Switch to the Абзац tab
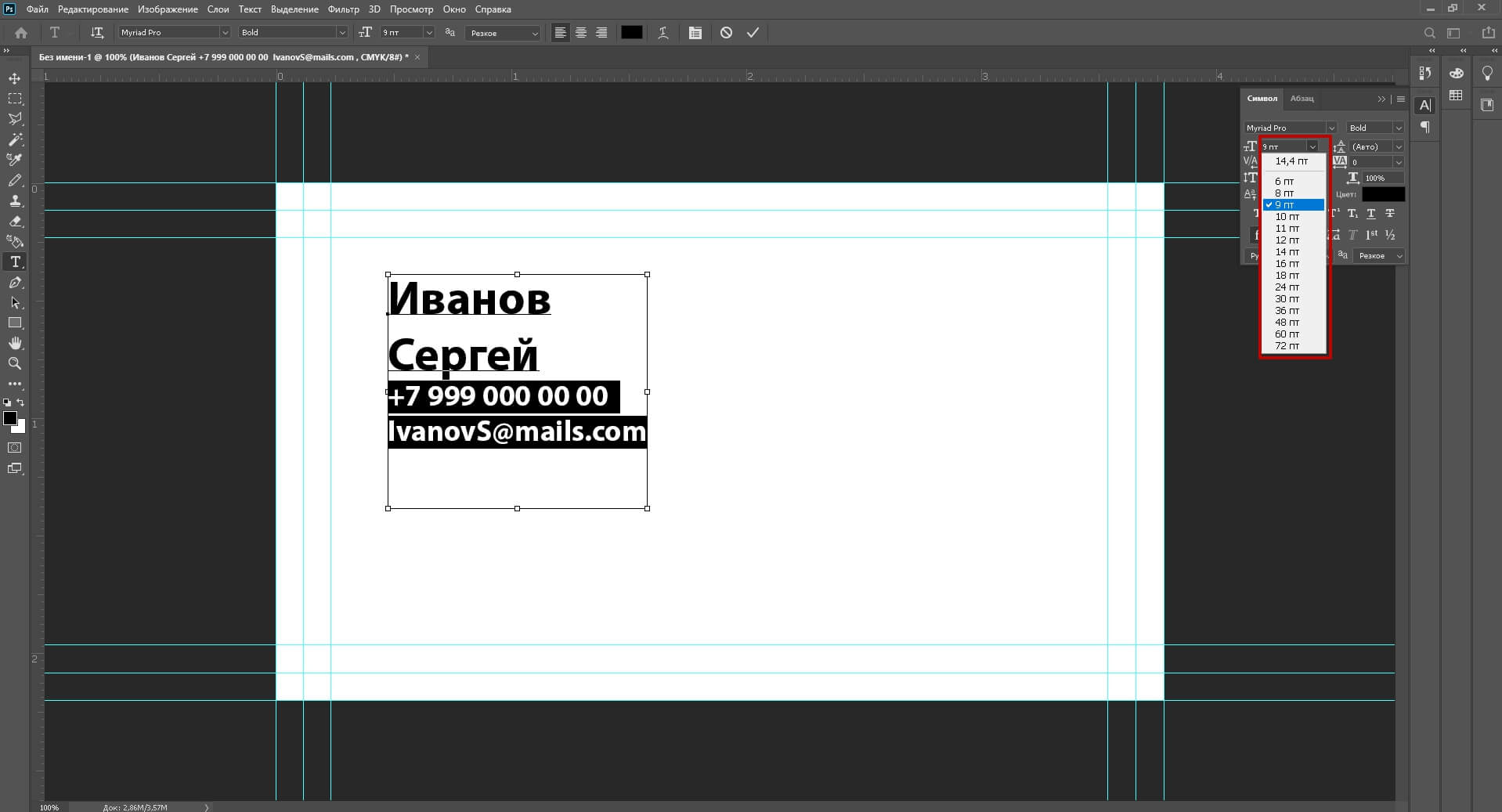Screen dimensions: 1502x812 [x=1302, y=99]
